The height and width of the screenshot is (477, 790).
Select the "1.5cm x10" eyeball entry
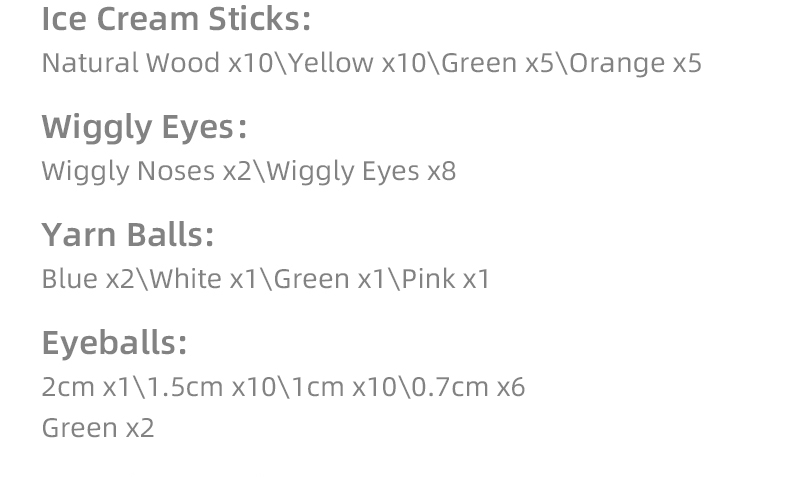click(x=210, y=387)
